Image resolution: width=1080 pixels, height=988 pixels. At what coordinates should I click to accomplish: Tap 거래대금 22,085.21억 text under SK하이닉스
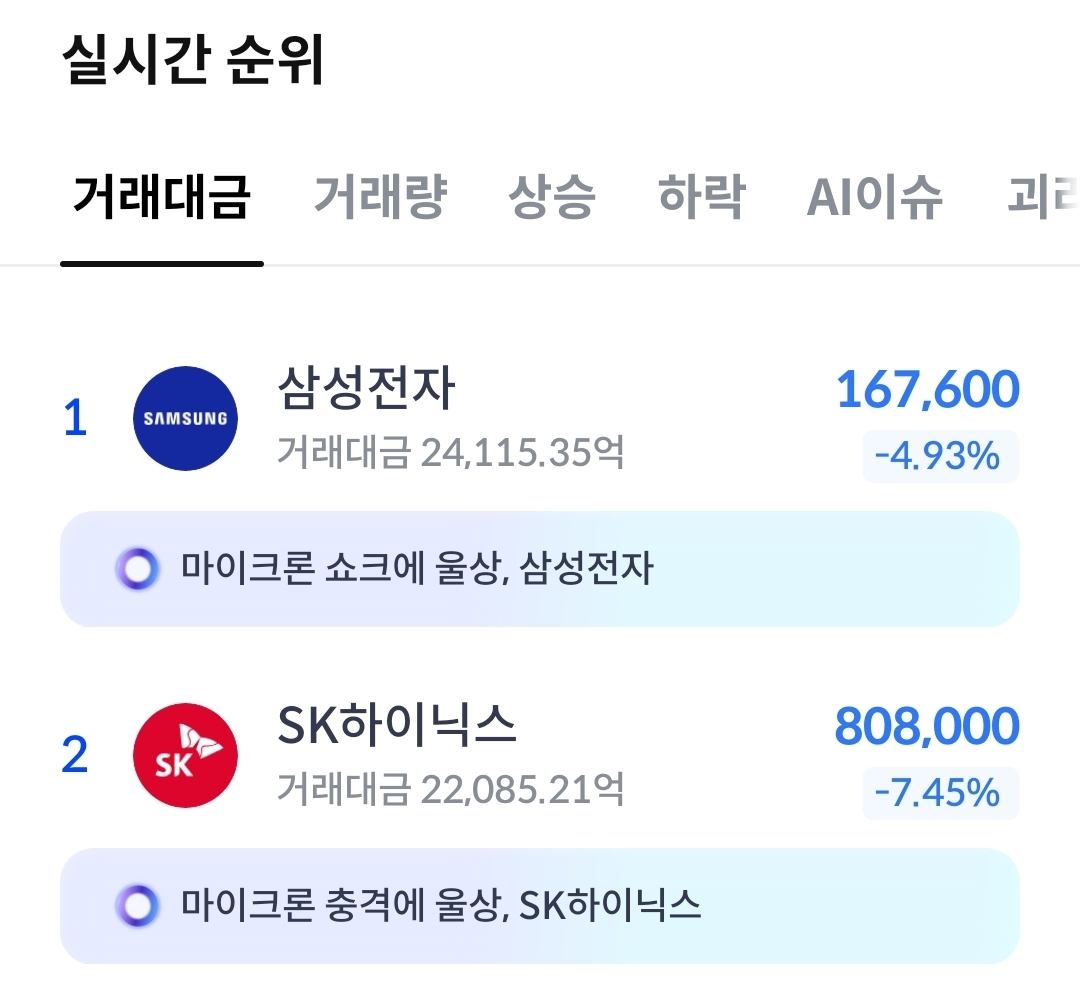tap(450, 790)
